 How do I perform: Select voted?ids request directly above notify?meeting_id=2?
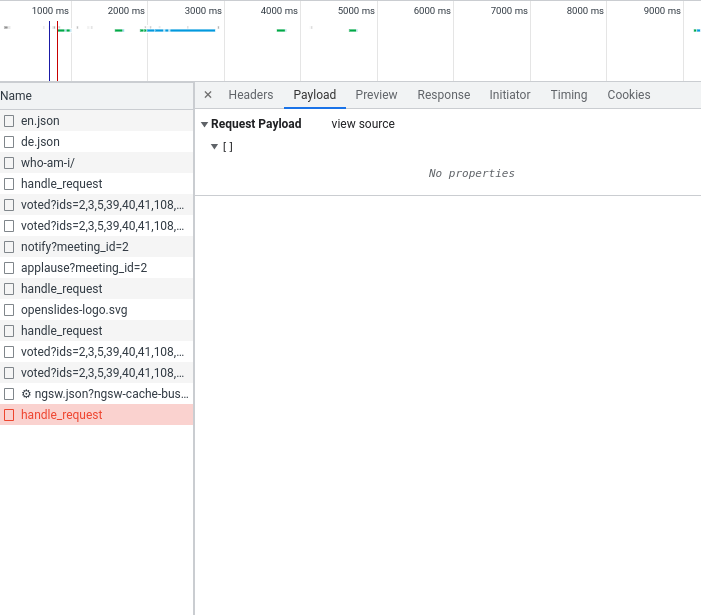click(97, 226)
